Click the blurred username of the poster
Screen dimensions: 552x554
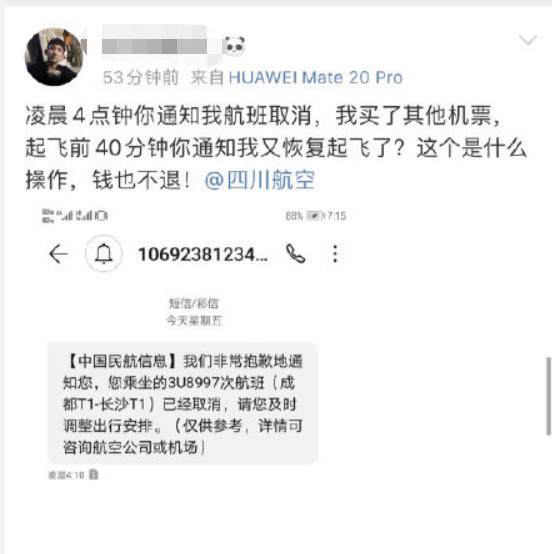pos(154,46)
